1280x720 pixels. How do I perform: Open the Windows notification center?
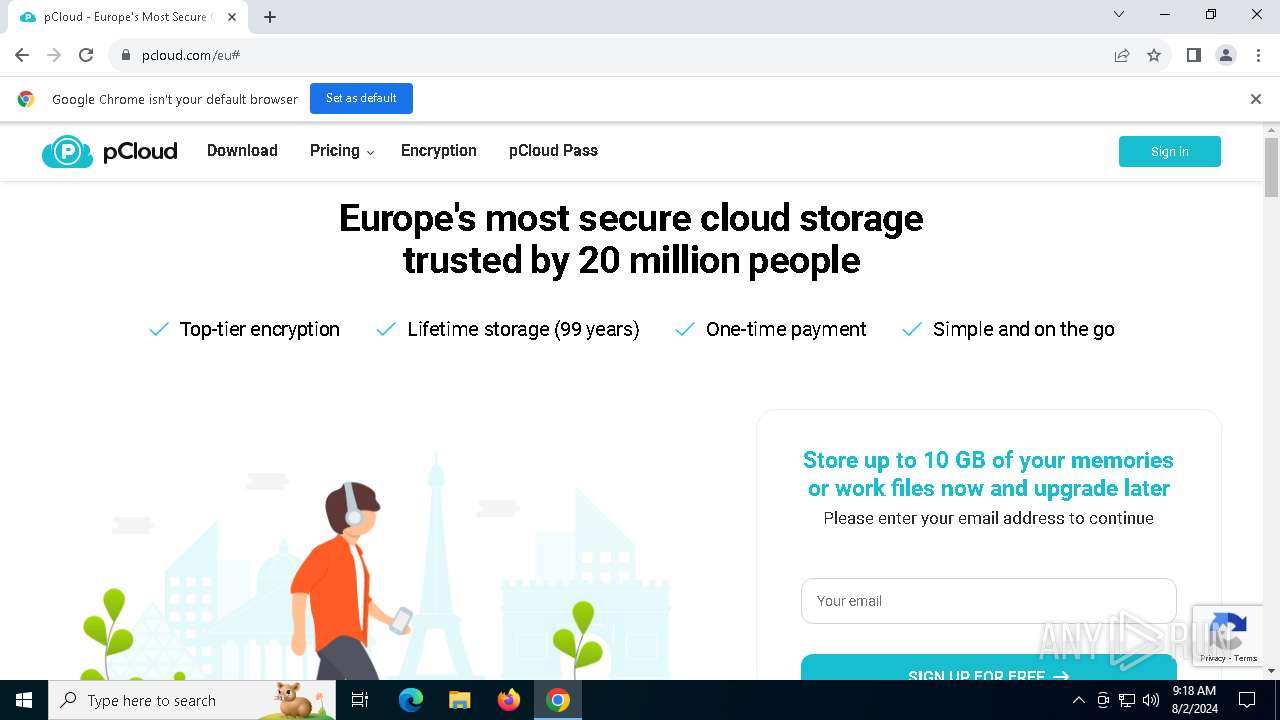(1247, 700)
